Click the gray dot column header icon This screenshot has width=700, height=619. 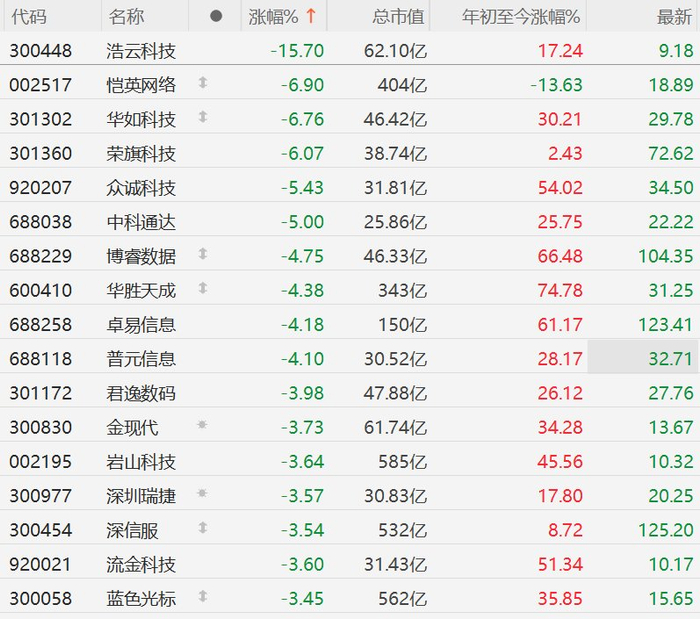point(216,17)
